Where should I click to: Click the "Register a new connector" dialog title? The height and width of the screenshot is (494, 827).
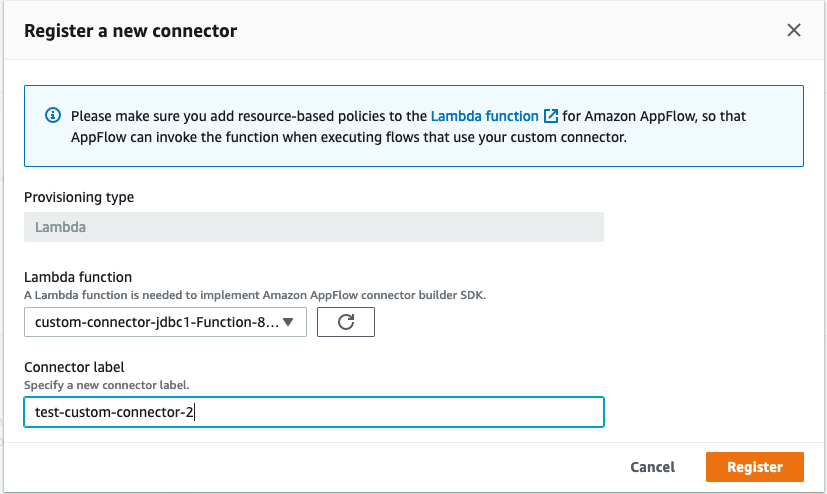click(x=130, y=30)
